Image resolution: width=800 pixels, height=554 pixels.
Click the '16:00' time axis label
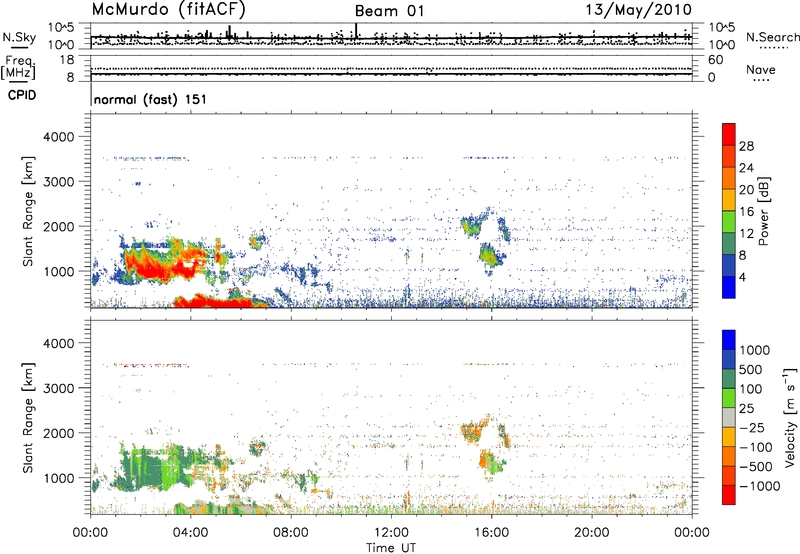click(x=491, y=533)
